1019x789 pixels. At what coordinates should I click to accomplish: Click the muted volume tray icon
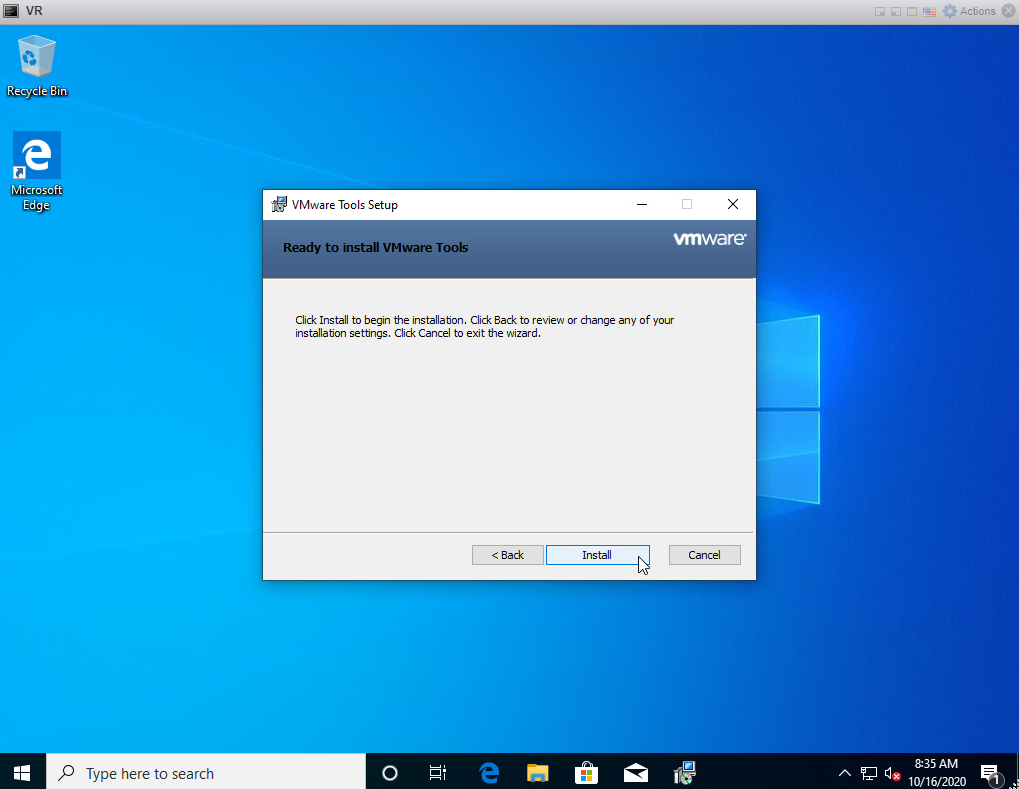pyautogui.click(x=892, y=773)
